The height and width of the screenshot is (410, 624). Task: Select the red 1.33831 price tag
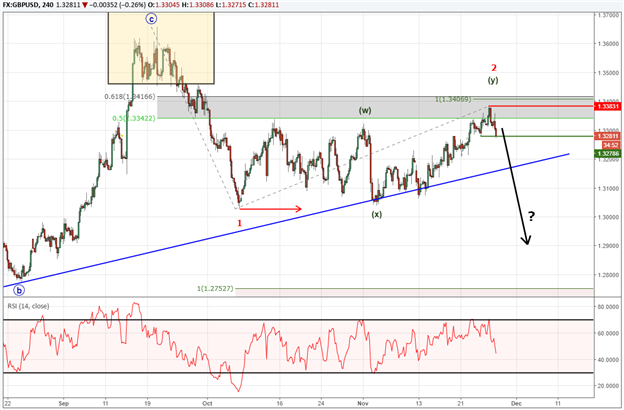pos(607,106)
